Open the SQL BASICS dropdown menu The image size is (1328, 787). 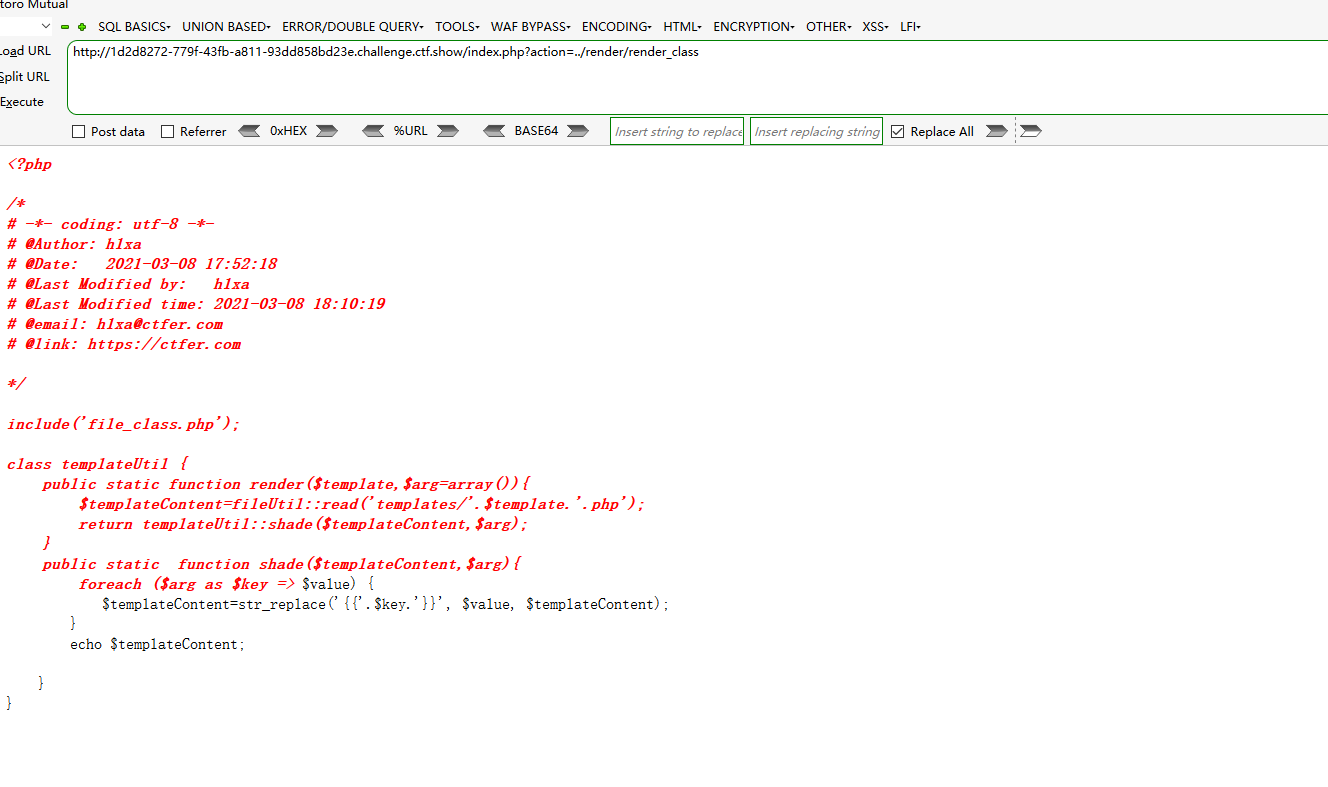(133, 26)
